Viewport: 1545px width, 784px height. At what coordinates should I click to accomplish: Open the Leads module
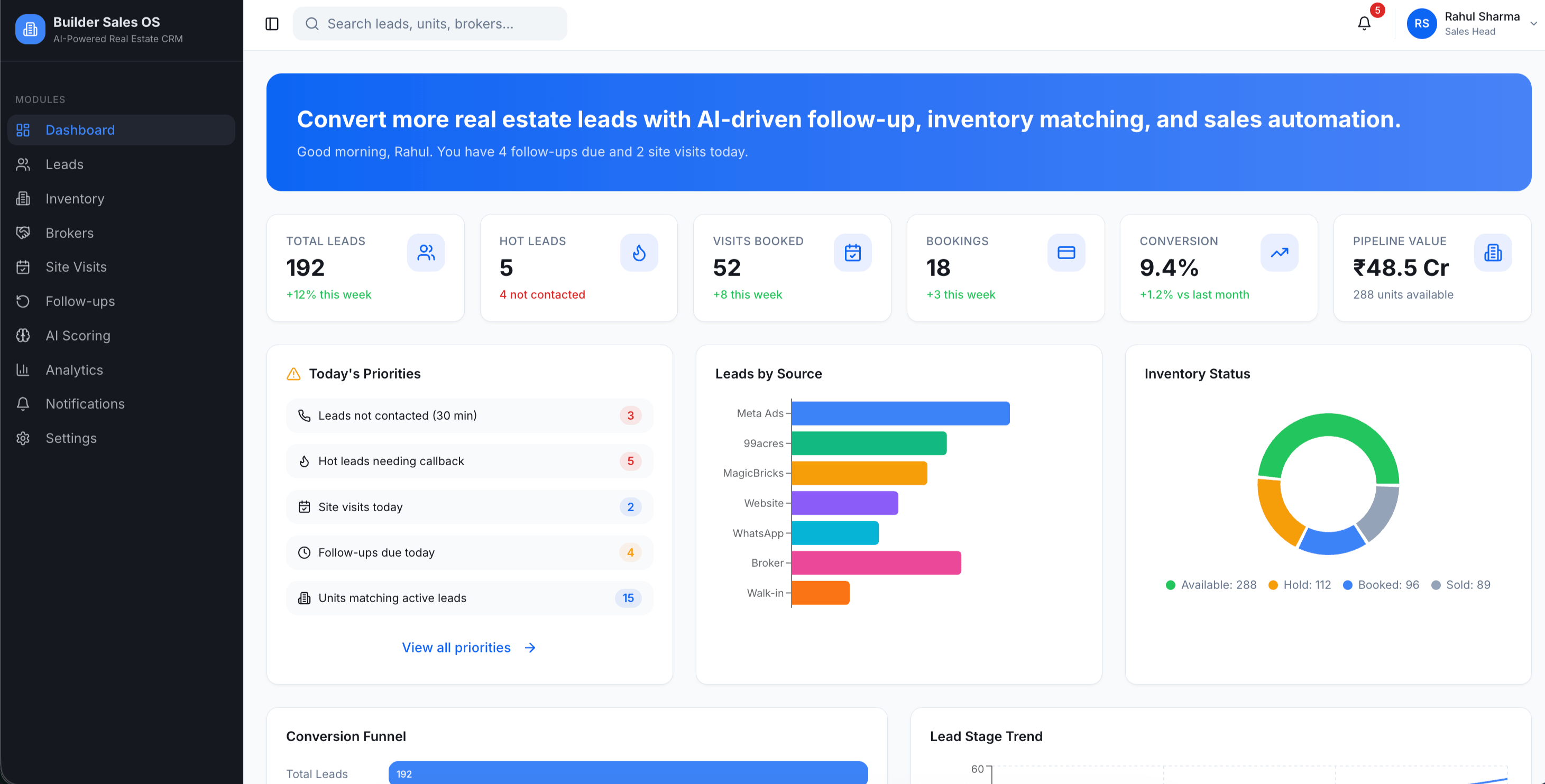pos(121,164)
